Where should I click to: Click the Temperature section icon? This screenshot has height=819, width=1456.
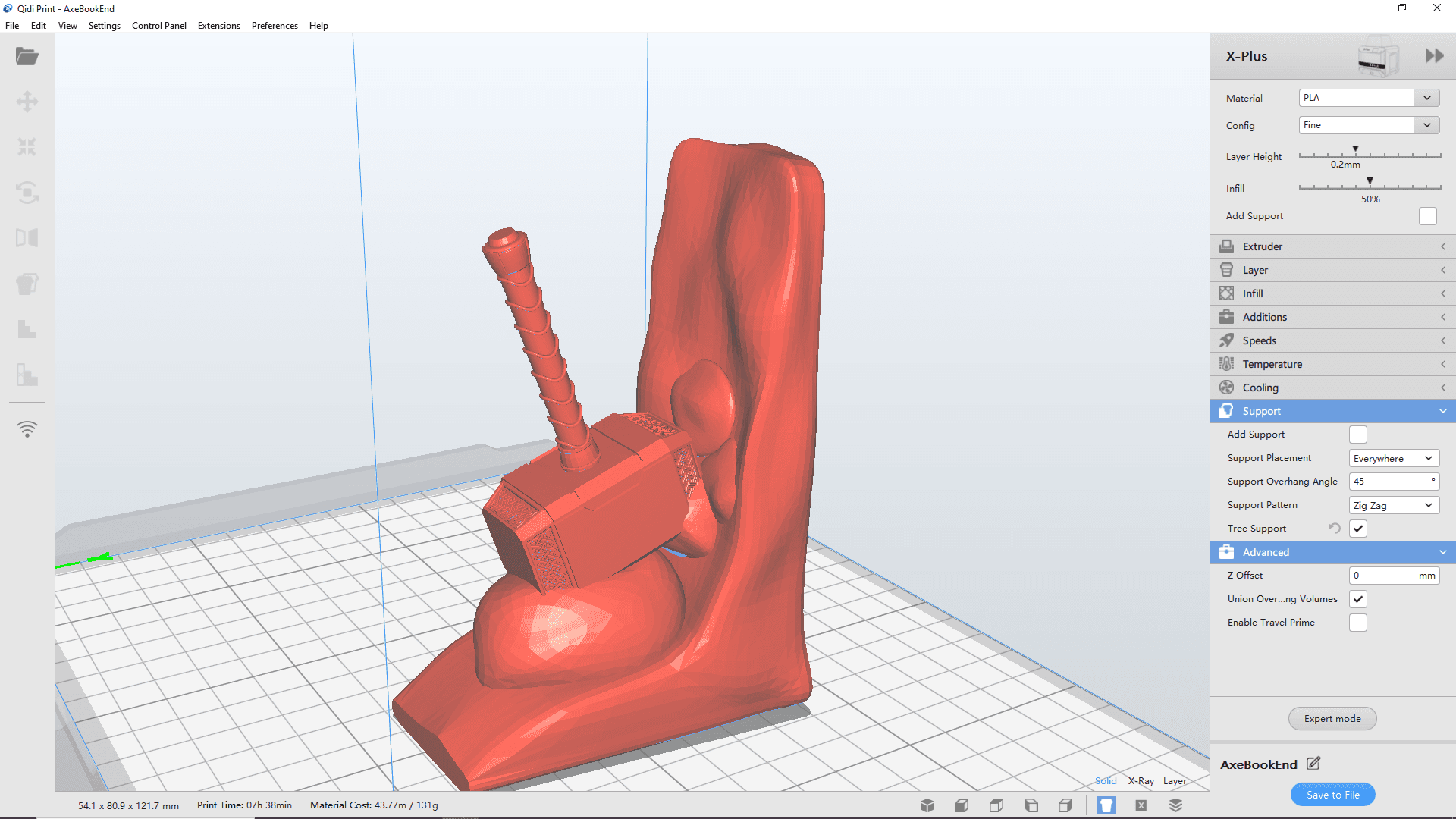[1226, 364]
